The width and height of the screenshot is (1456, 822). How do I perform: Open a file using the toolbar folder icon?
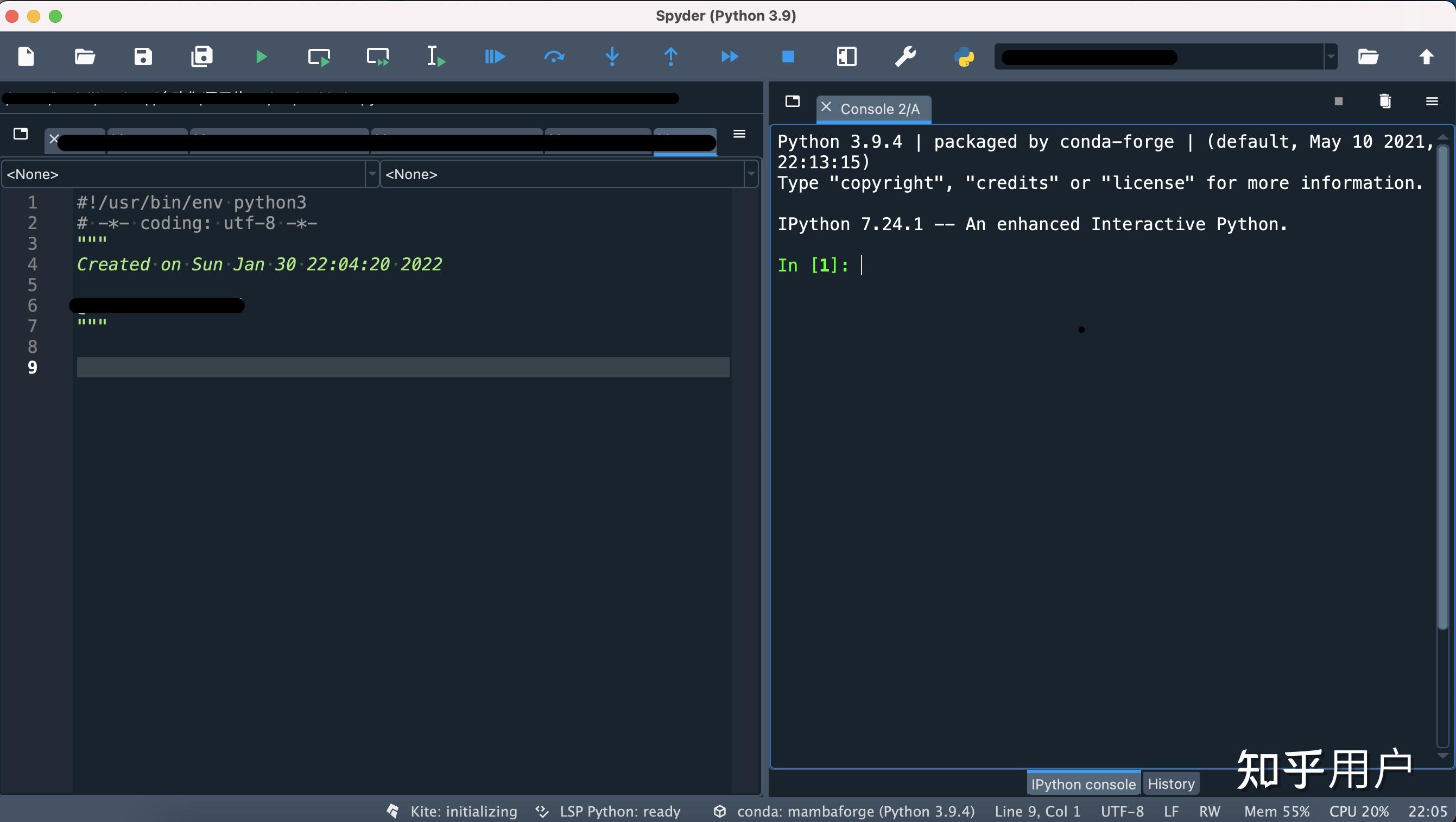click(x=85, y=56)
